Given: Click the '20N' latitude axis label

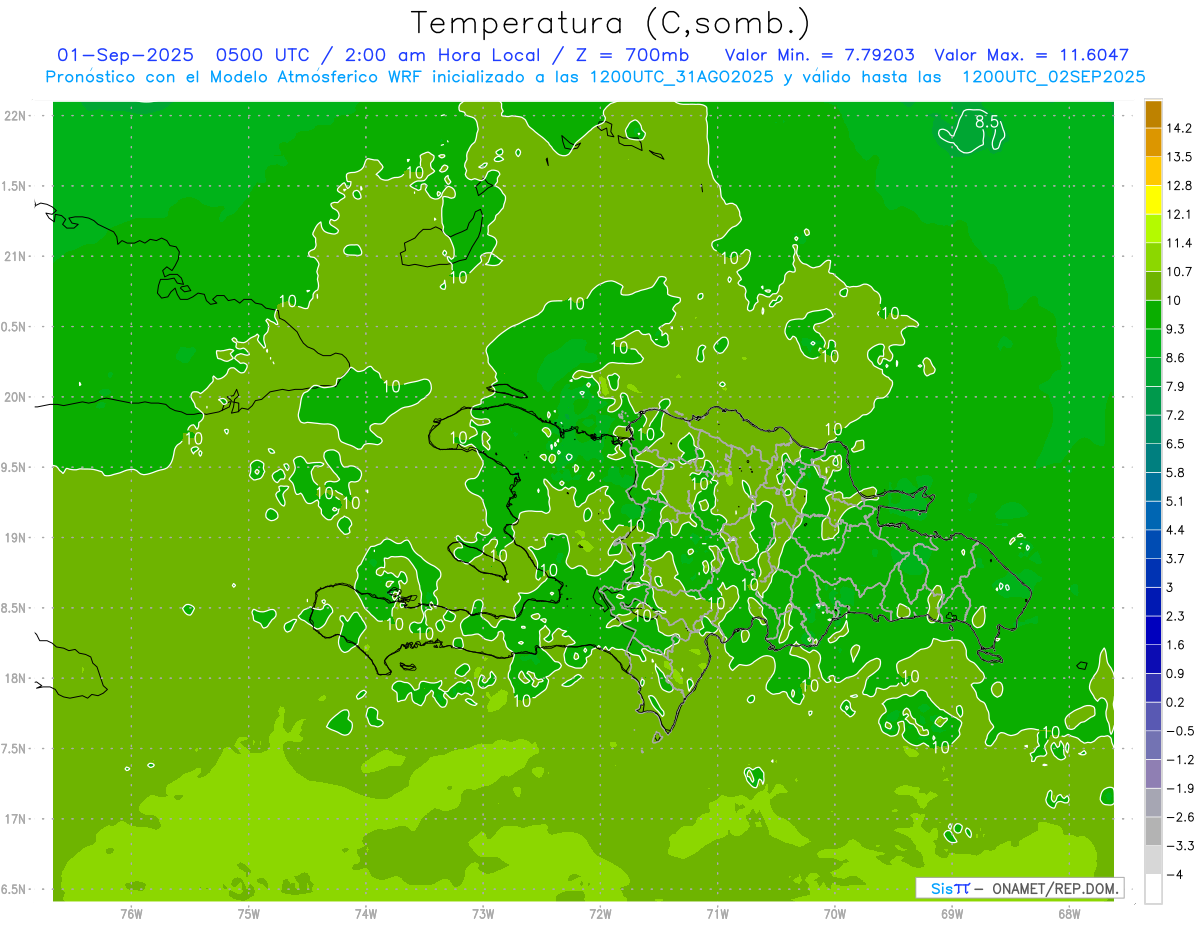Looking at the screenshot, I should (x=16, y=397).
